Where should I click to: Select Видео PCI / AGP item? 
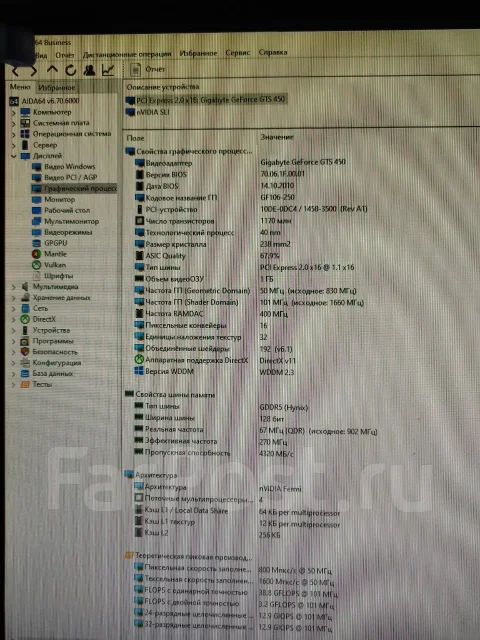click(64, 178)
